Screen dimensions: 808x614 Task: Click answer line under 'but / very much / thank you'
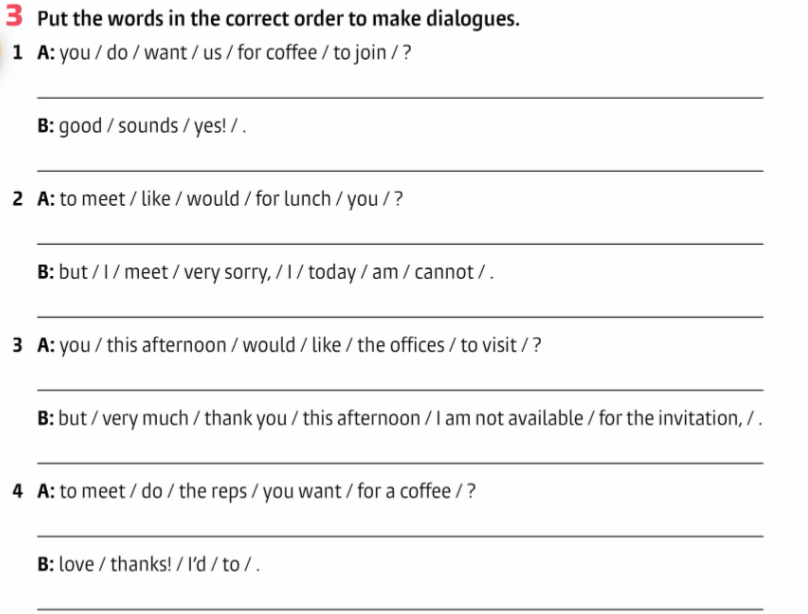400,463
